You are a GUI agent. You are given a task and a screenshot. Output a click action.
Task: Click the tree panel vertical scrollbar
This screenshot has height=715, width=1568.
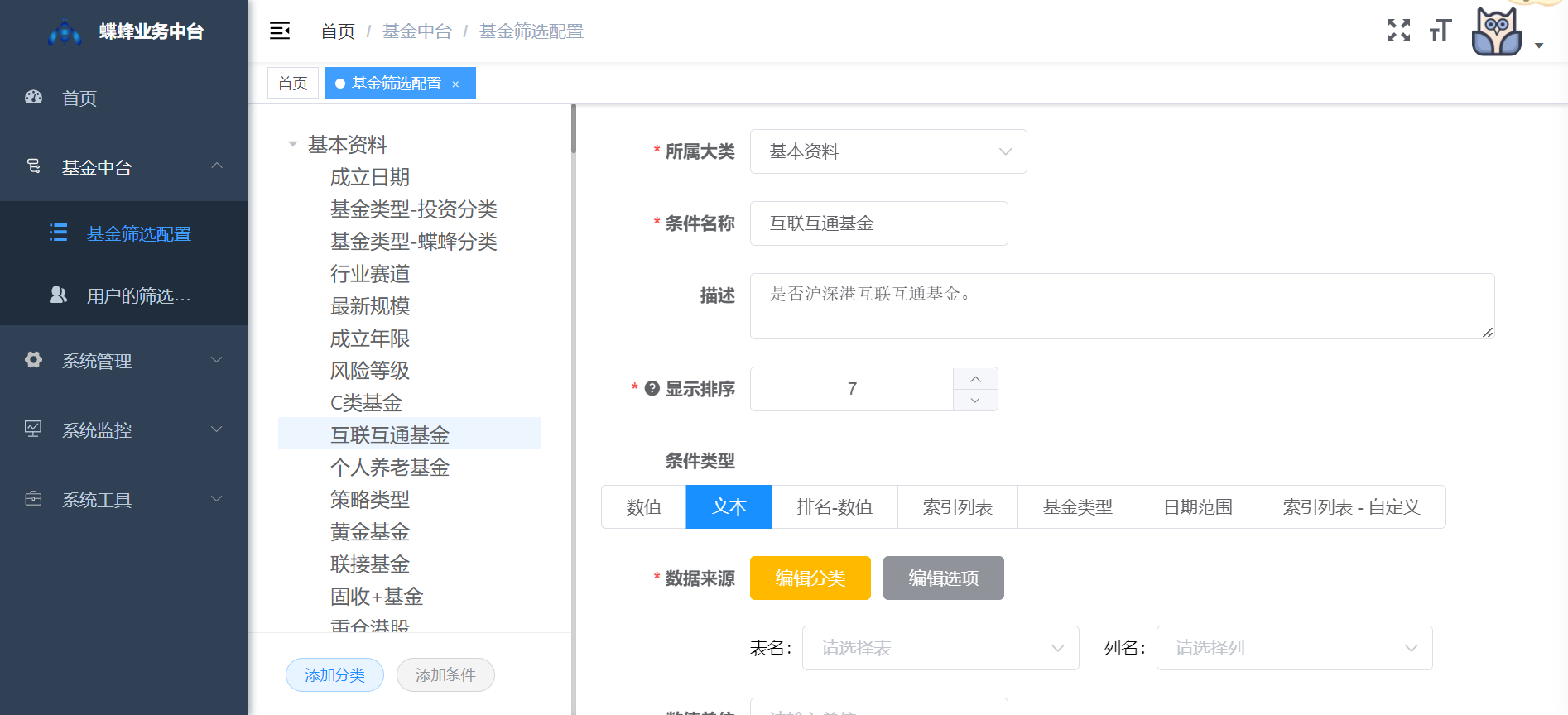click(573, 129)
